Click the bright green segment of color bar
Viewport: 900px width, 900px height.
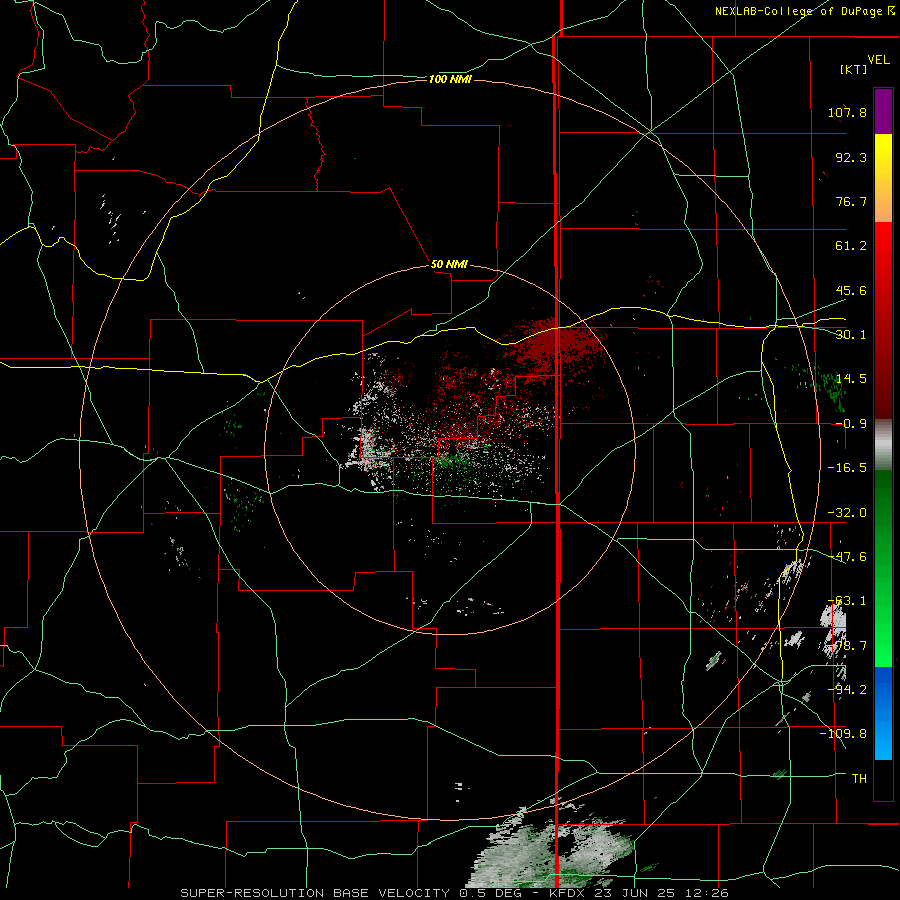click(x=883, y=618)
